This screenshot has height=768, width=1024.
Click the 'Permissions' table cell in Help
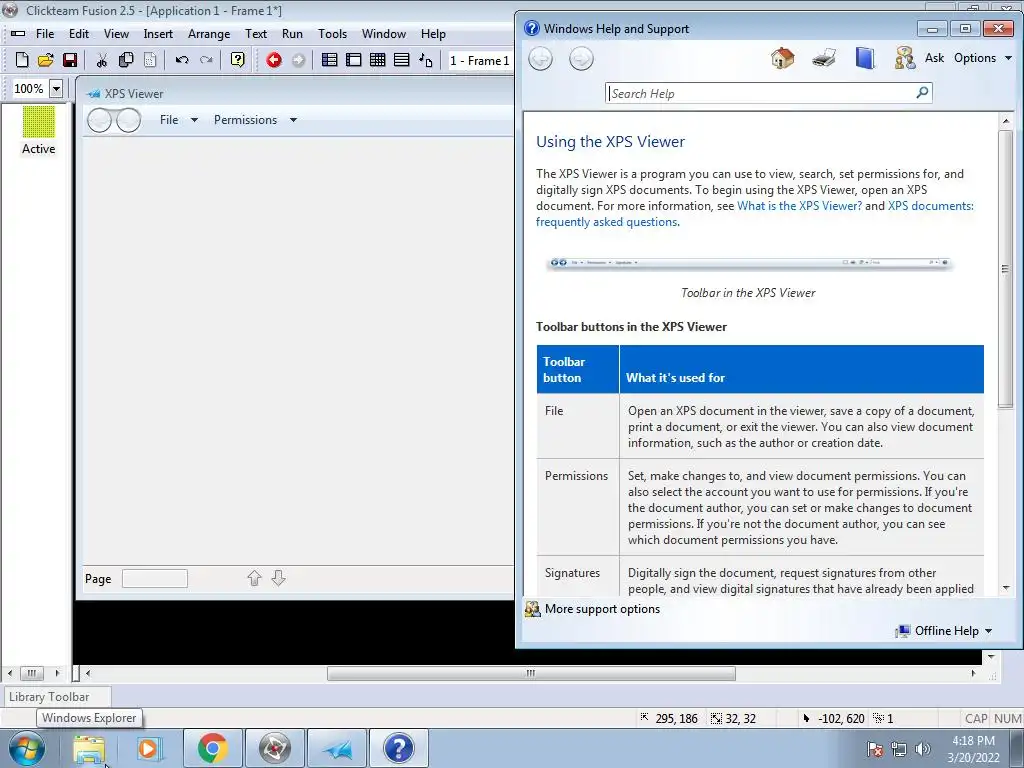click(578, 507)
